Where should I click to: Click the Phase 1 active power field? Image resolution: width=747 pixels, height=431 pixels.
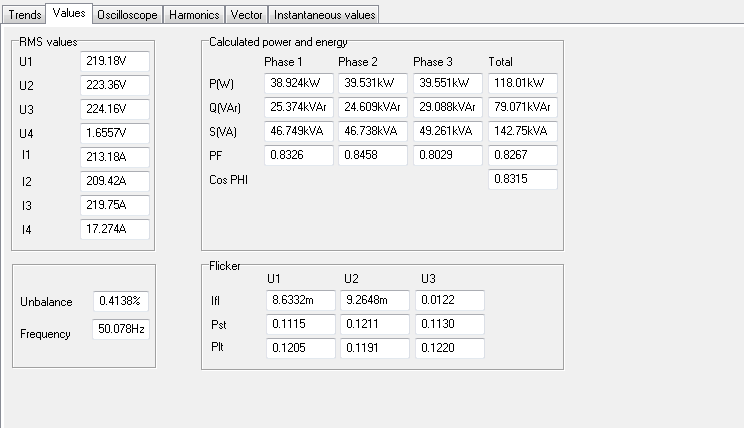(x=298, y=84)
